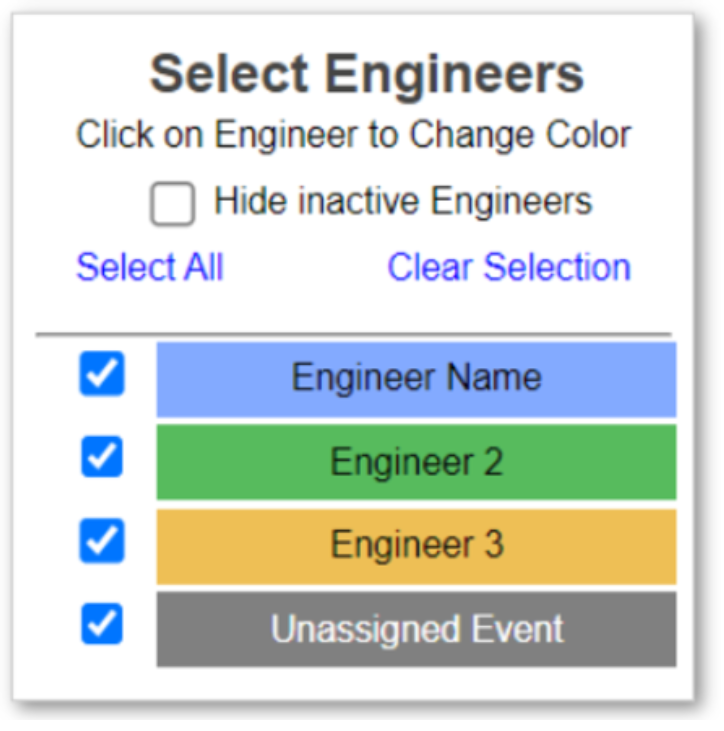Uncheck the Engineer Name checkbox
The image size is (724, 731).
[x=102, y=375]
